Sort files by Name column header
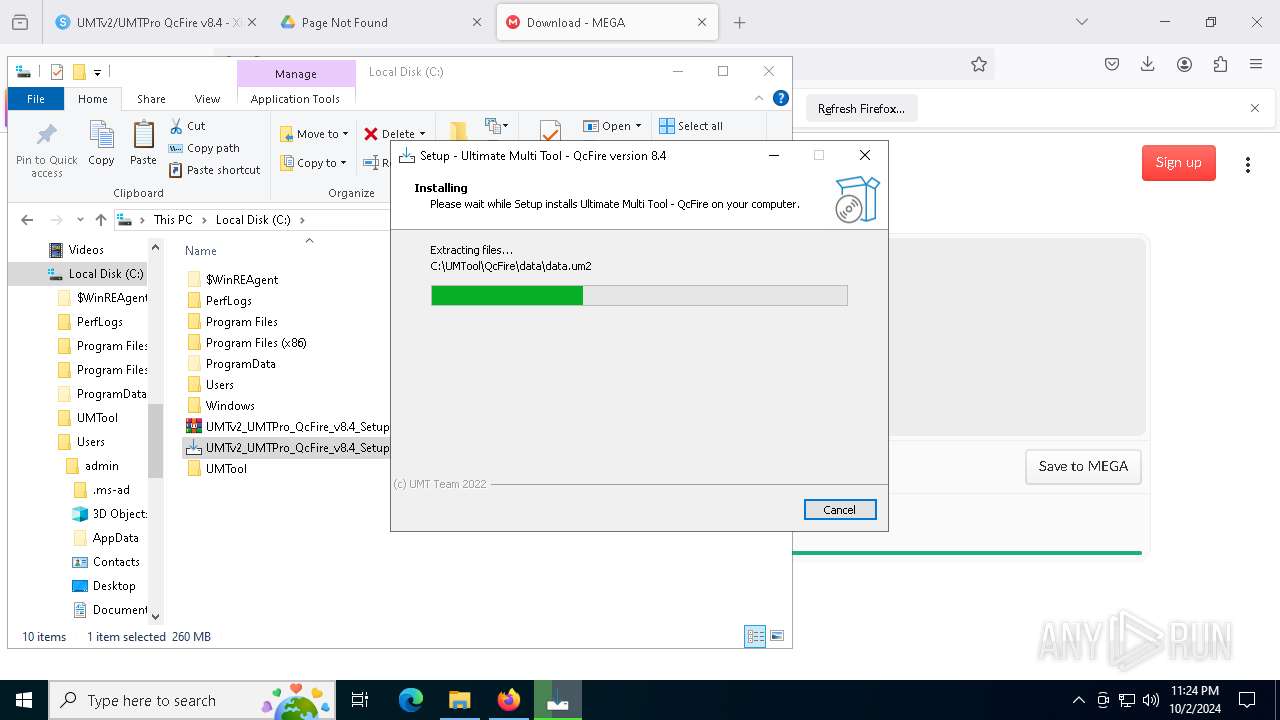The height and width of the screenshot is (720, 1280). coord(201,251)
